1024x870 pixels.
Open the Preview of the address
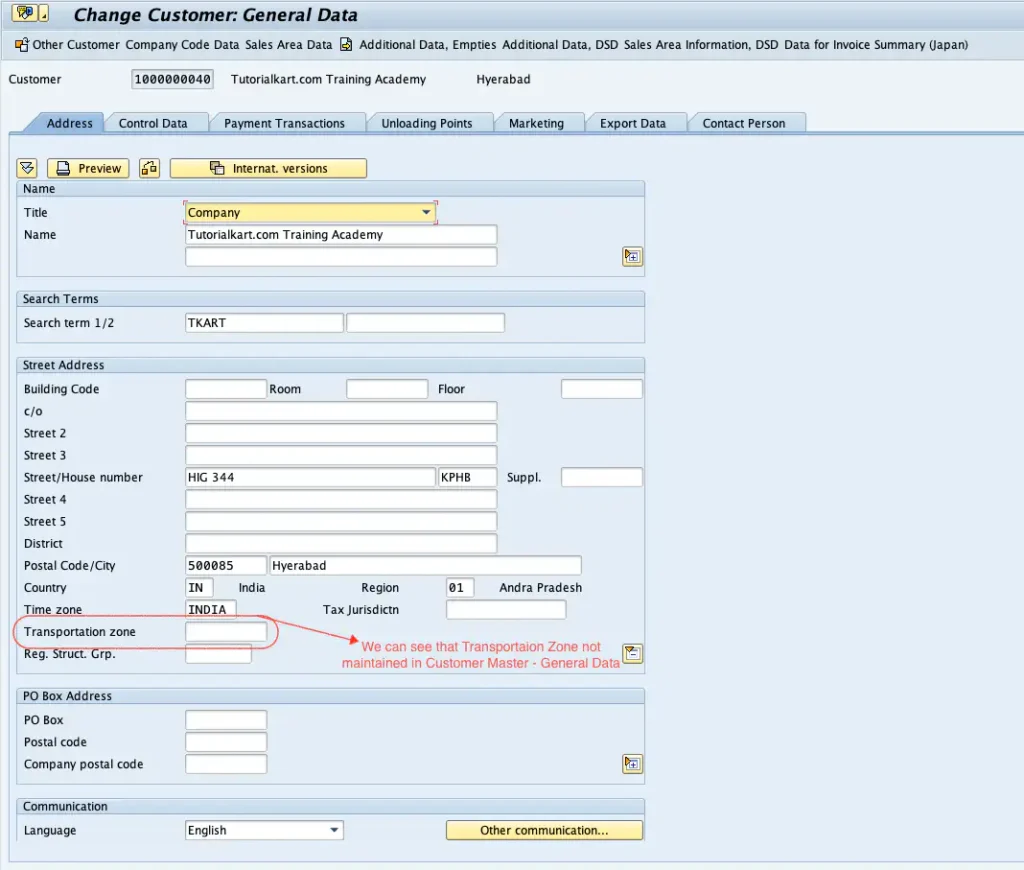coord(87,168)
